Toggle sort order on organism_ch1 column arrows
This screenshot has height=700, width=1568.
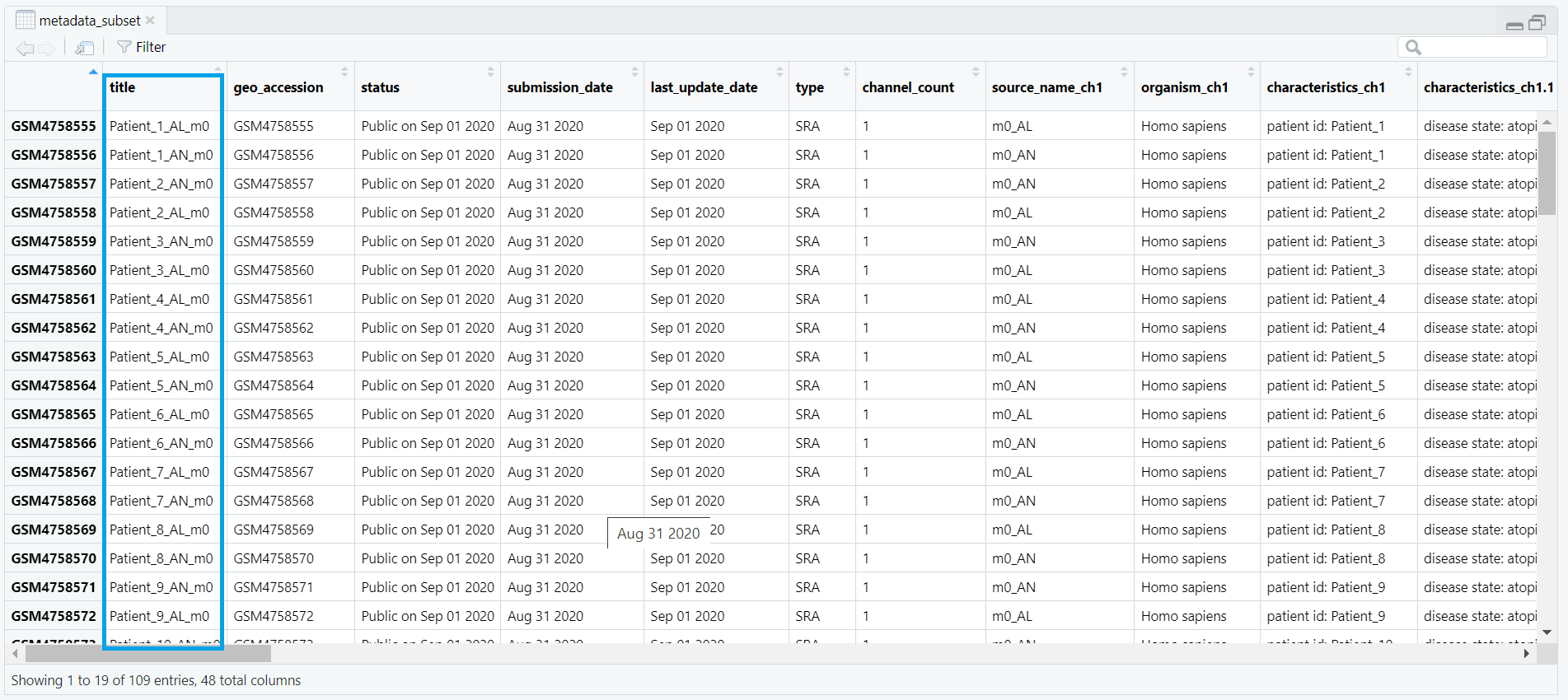point(1250,72)
